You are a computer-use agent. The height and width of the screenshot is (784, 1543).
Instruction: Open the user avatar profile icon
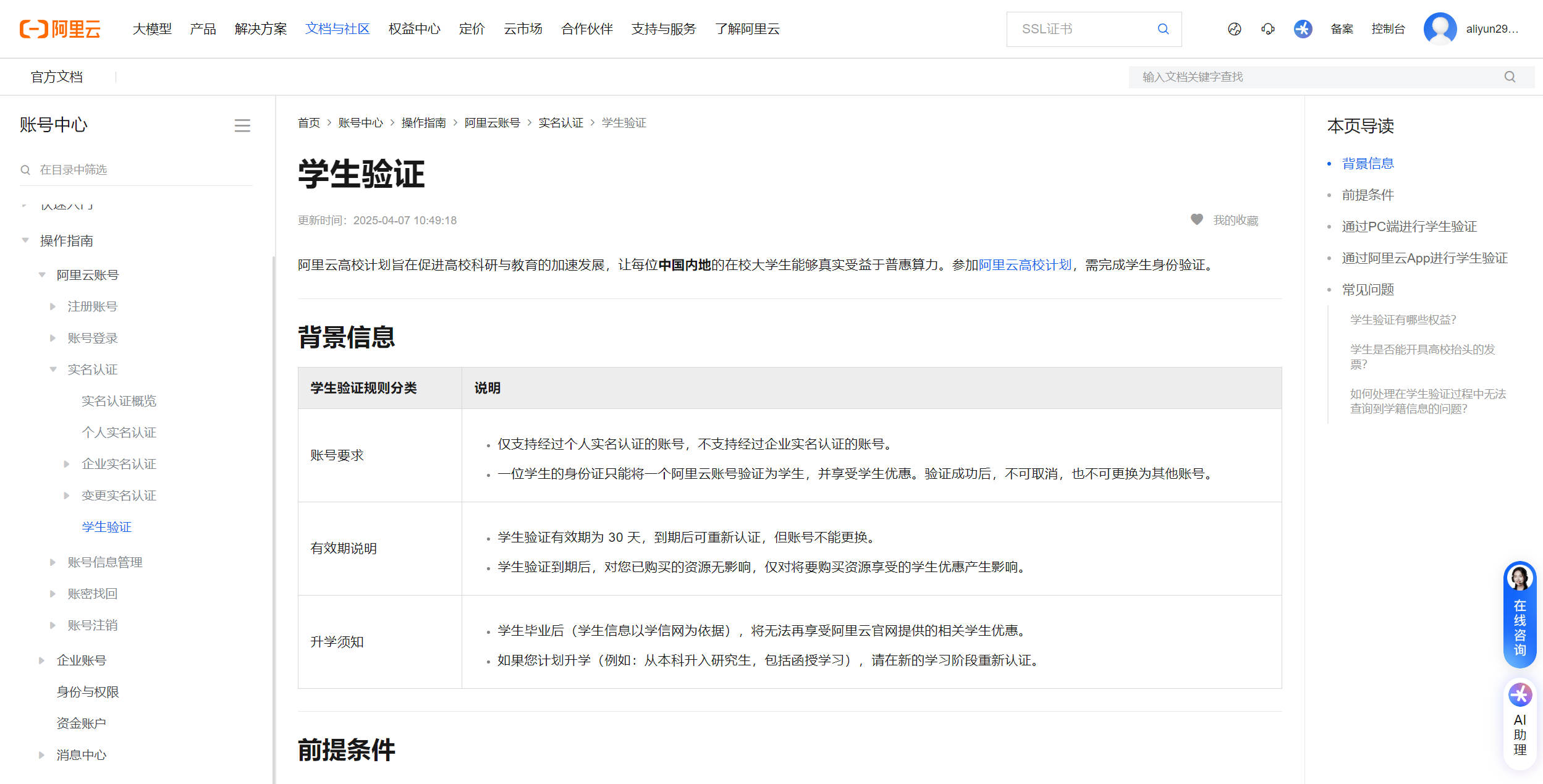click(x=1440, y=29)
